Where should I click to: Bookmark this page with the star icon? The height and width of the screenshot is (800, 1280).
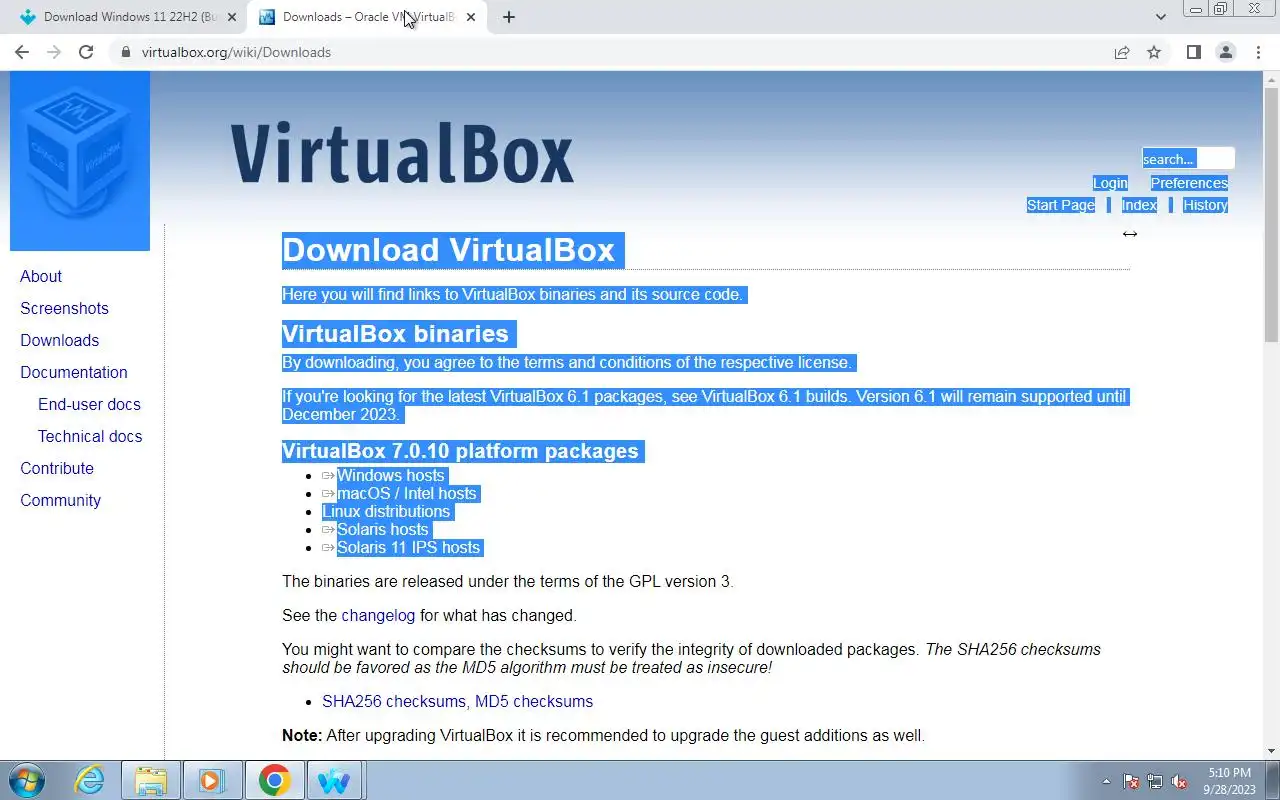coord(1154,52)
